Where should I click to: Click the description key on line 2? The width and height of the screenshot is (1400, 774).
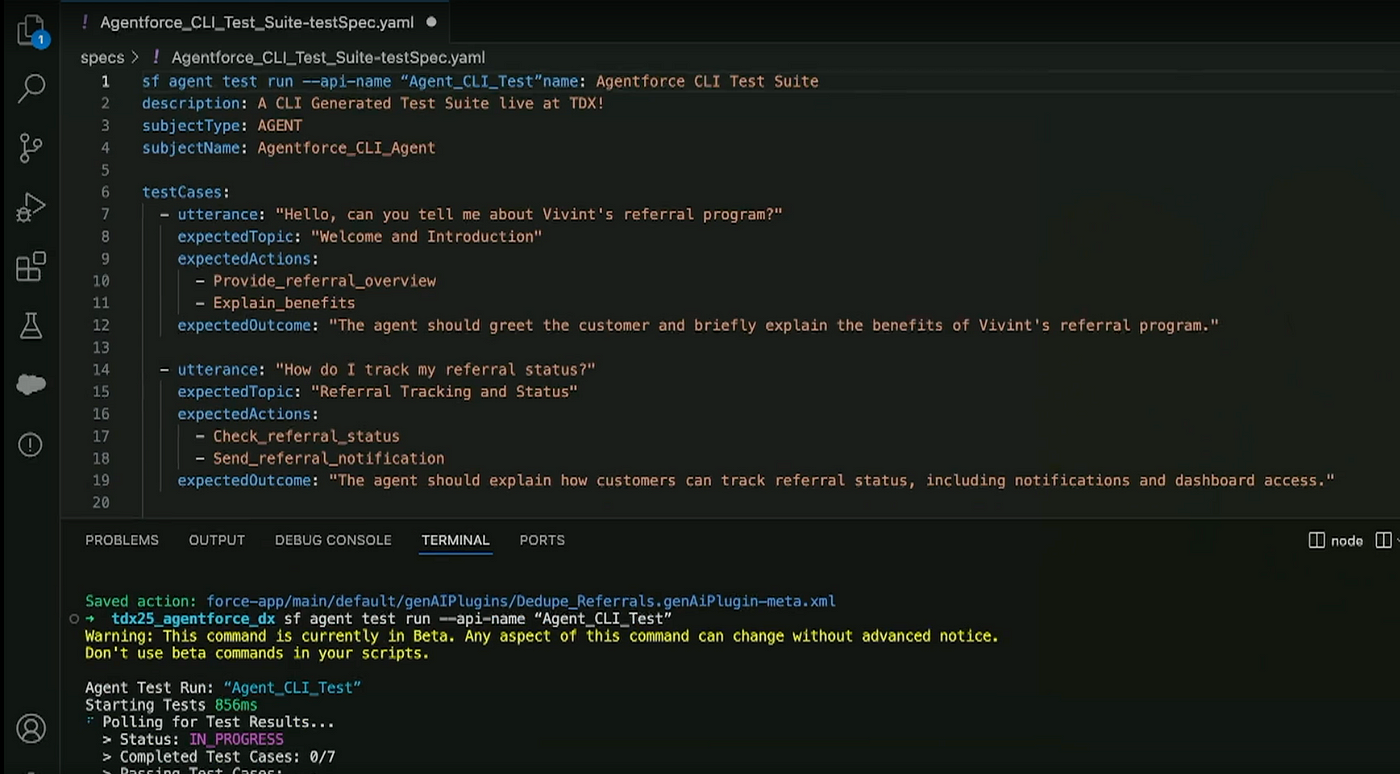191,103
